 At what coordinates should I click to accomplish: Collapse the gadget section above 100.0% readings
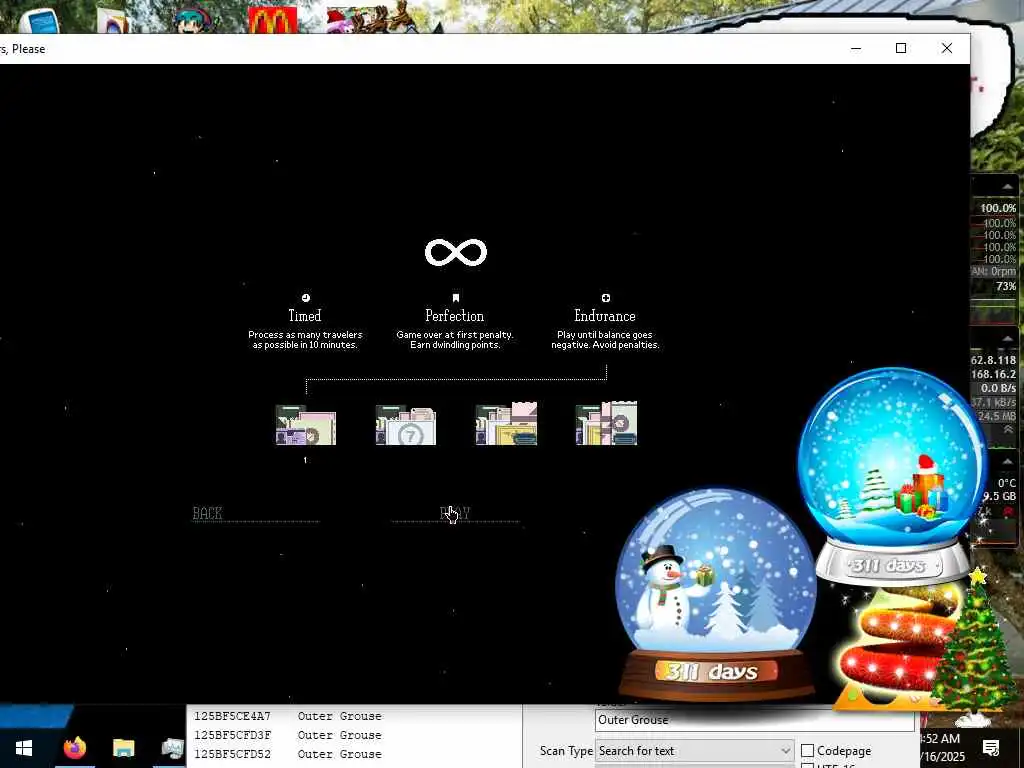coord(1006,188)
